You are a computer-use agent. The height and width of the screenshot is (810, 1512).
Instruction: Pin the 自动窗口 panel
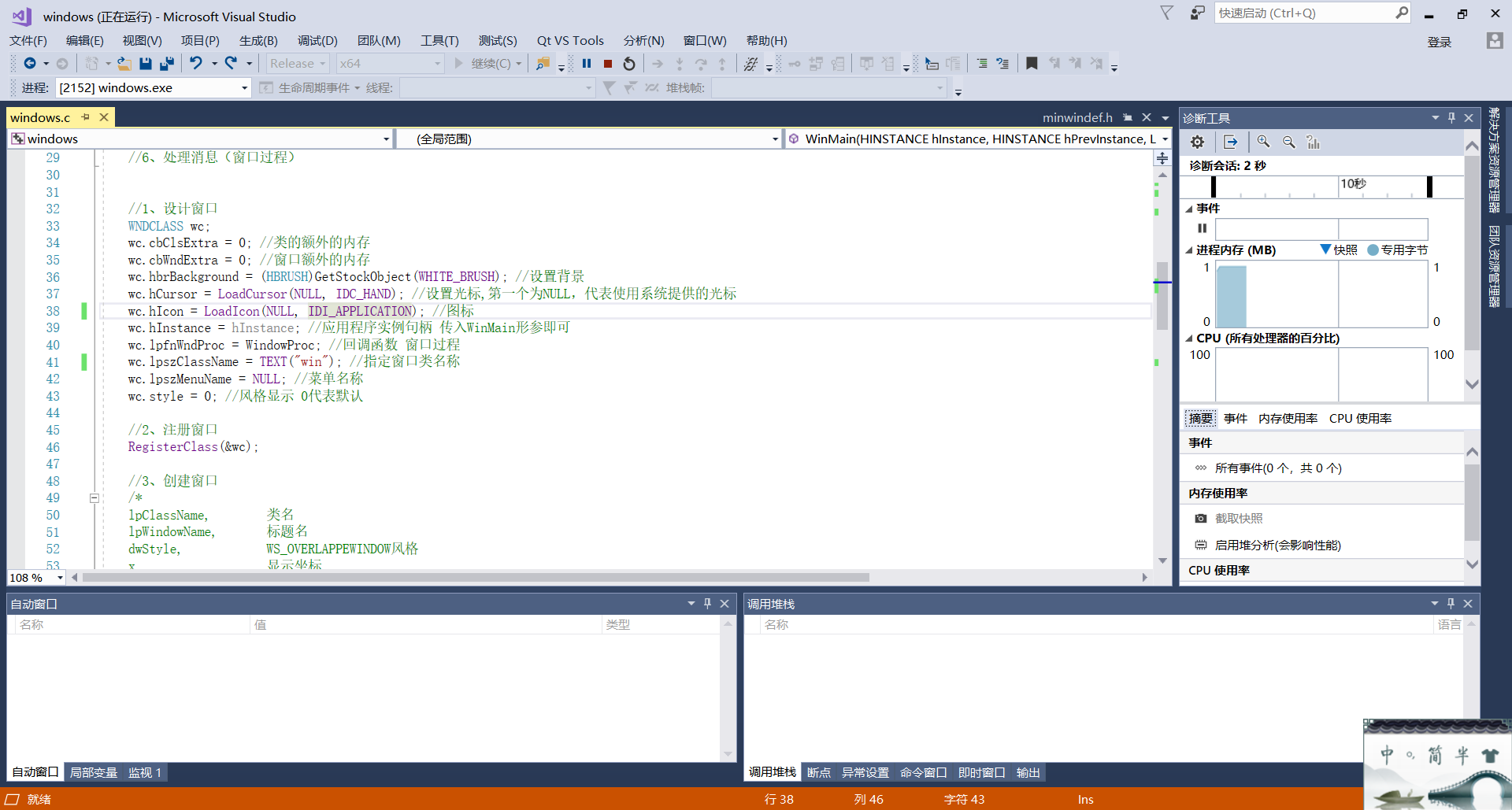click(707, 604)
